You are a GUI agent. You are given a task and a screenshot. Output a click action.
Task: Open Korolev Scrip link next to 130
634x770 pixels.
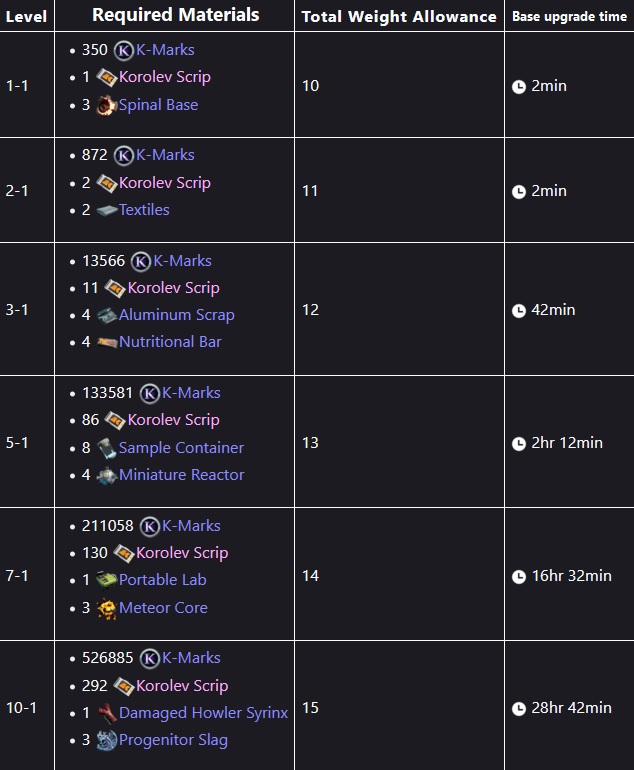click(x=182, y=553)
